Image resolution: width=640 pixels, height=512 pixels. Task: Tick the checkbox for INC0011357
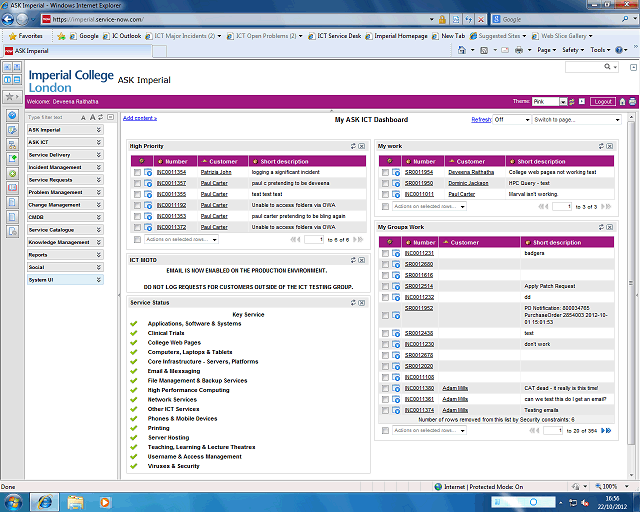pyautogui.click(x=137, y=183)
